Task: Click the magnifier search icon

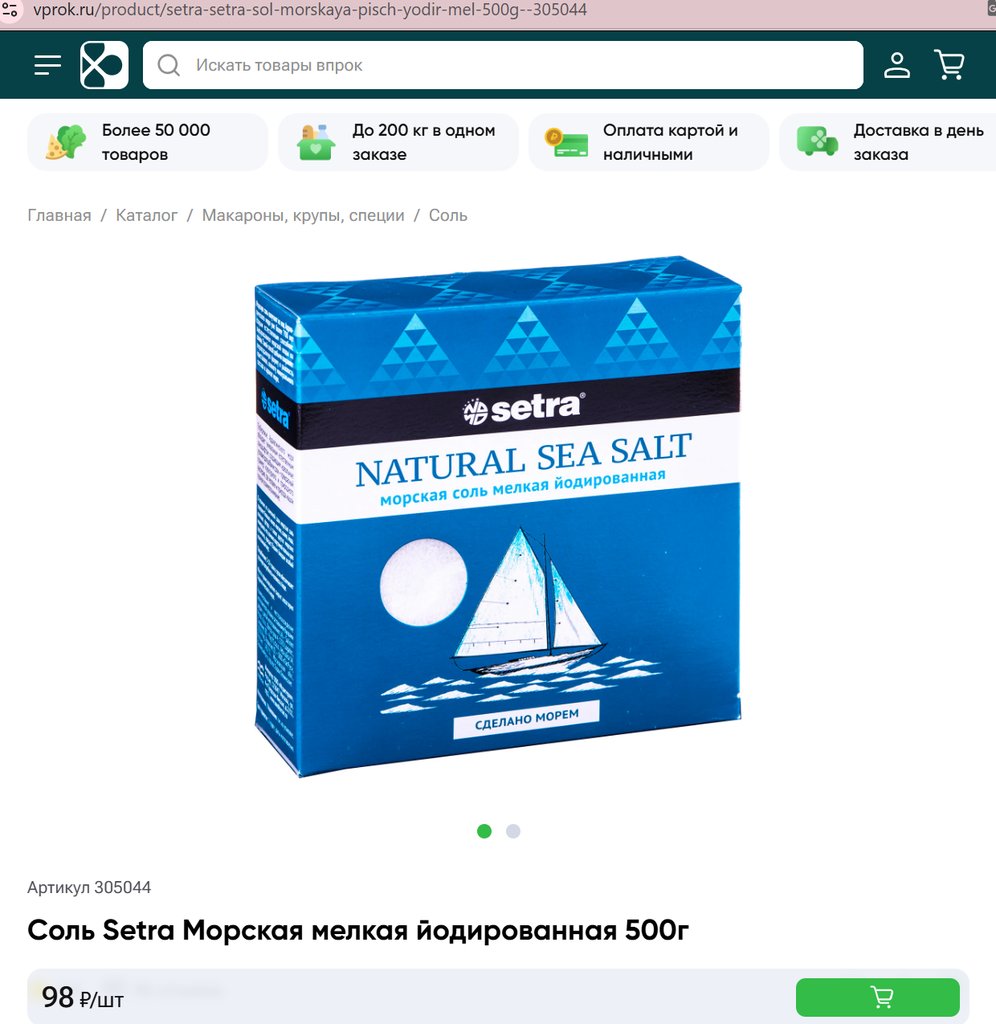Action: 169,65
